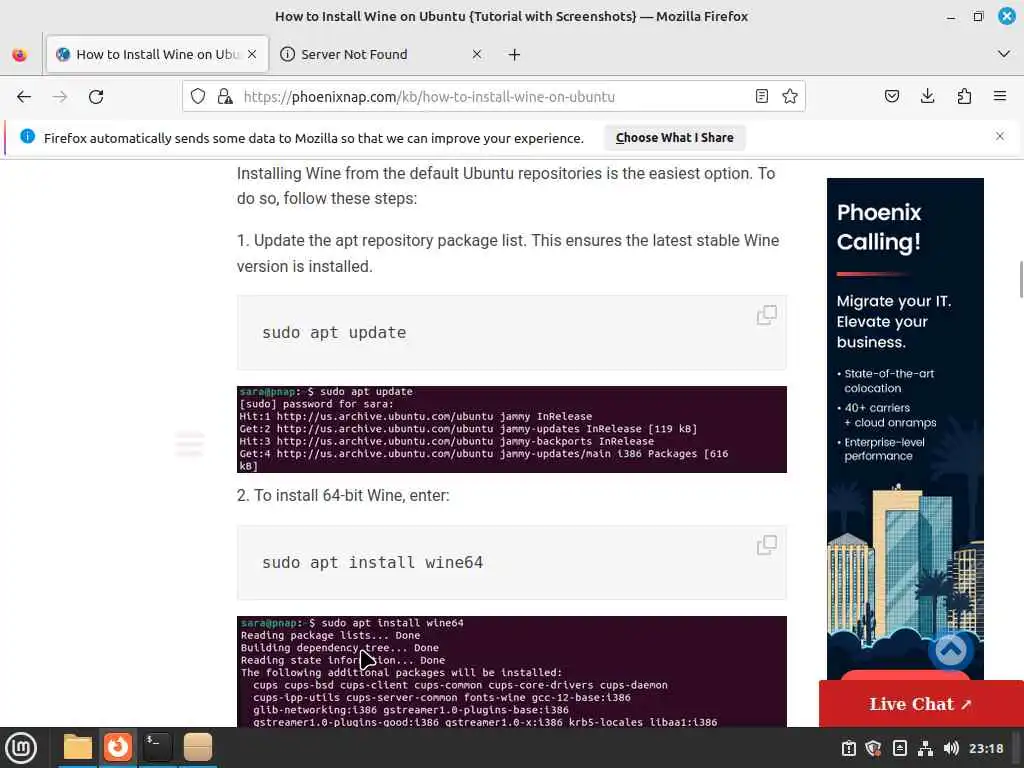The image size is (1024, 768).
Task: Click text '2. To install 64-bit Wine, enter:'
Action: click(343, 495)
